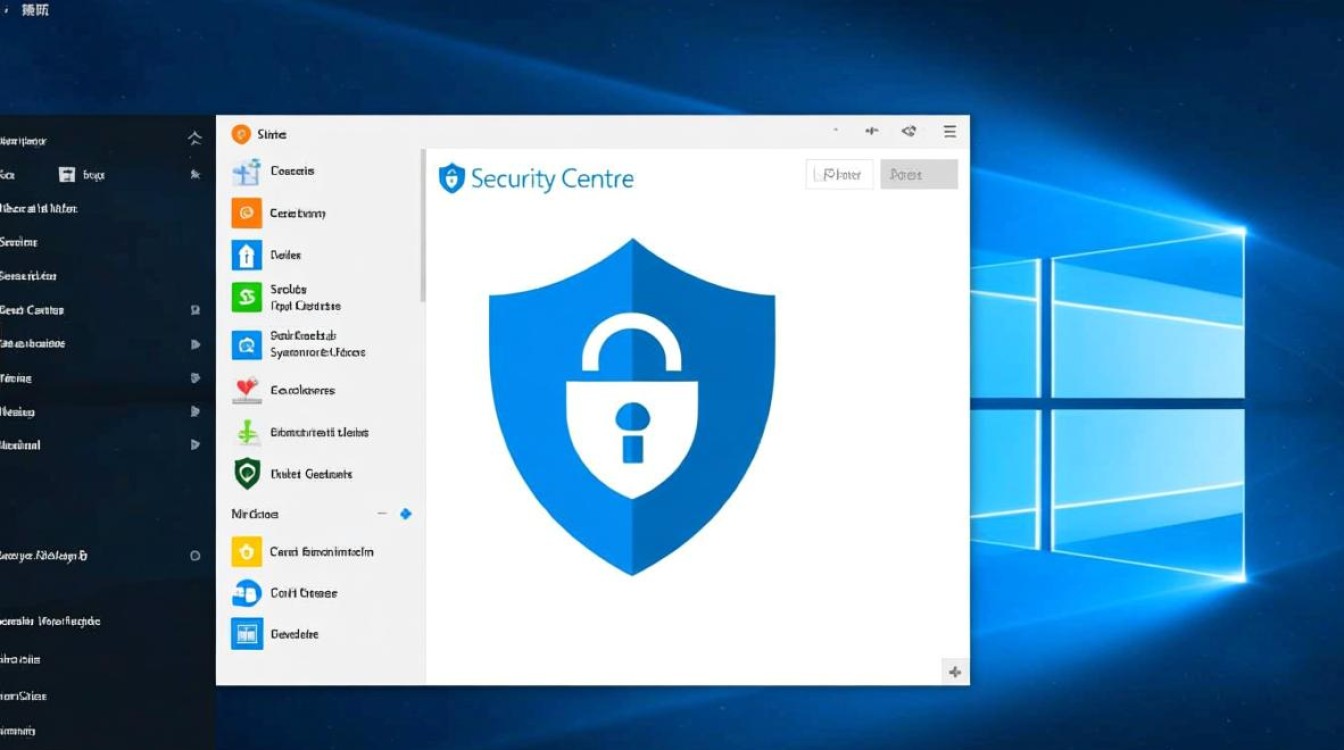Select the dark green shield sidebar icon

[246, 473]
